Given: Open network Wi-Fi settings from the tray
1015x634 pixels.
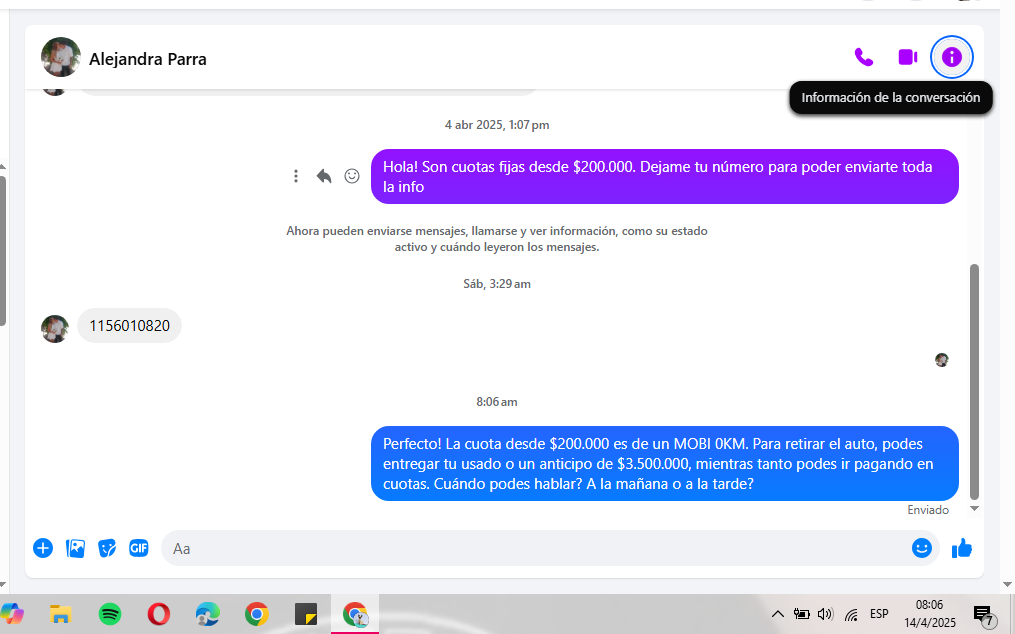Looking at the screenshot, I should (x=851, y=615).
